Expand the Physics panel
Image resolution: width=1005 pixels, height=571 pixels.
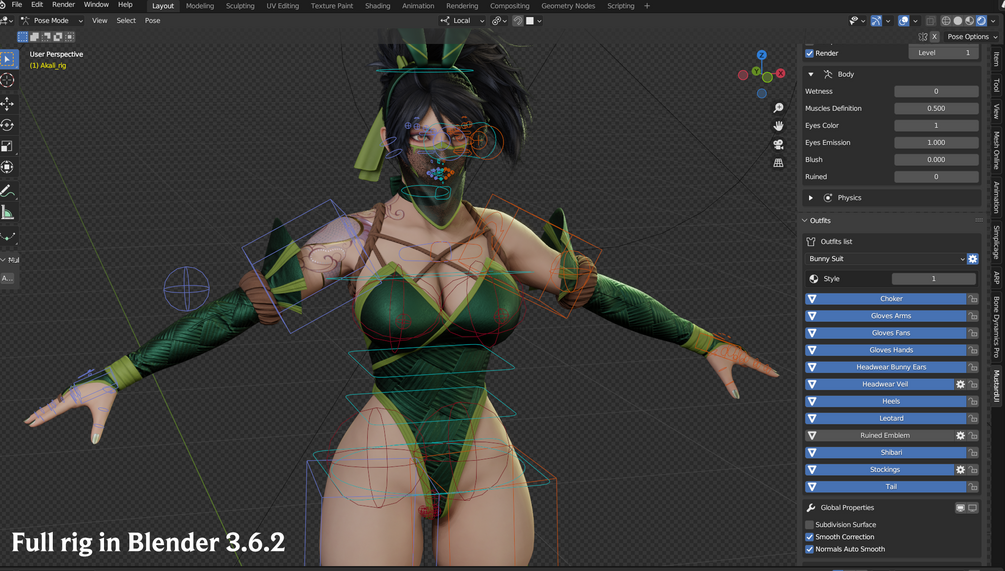pos(811,198)
